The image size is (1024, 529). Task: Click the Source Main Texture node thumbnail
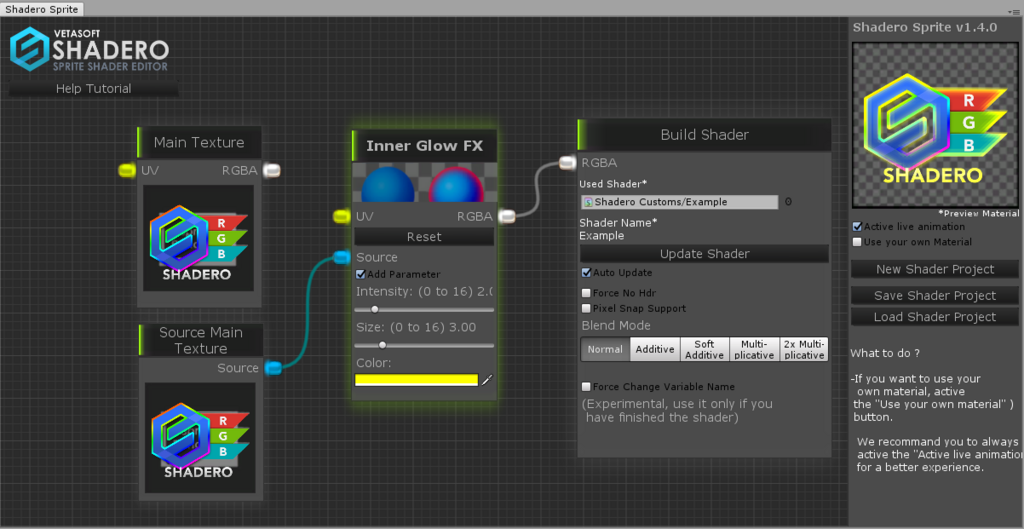coord(200,438)
